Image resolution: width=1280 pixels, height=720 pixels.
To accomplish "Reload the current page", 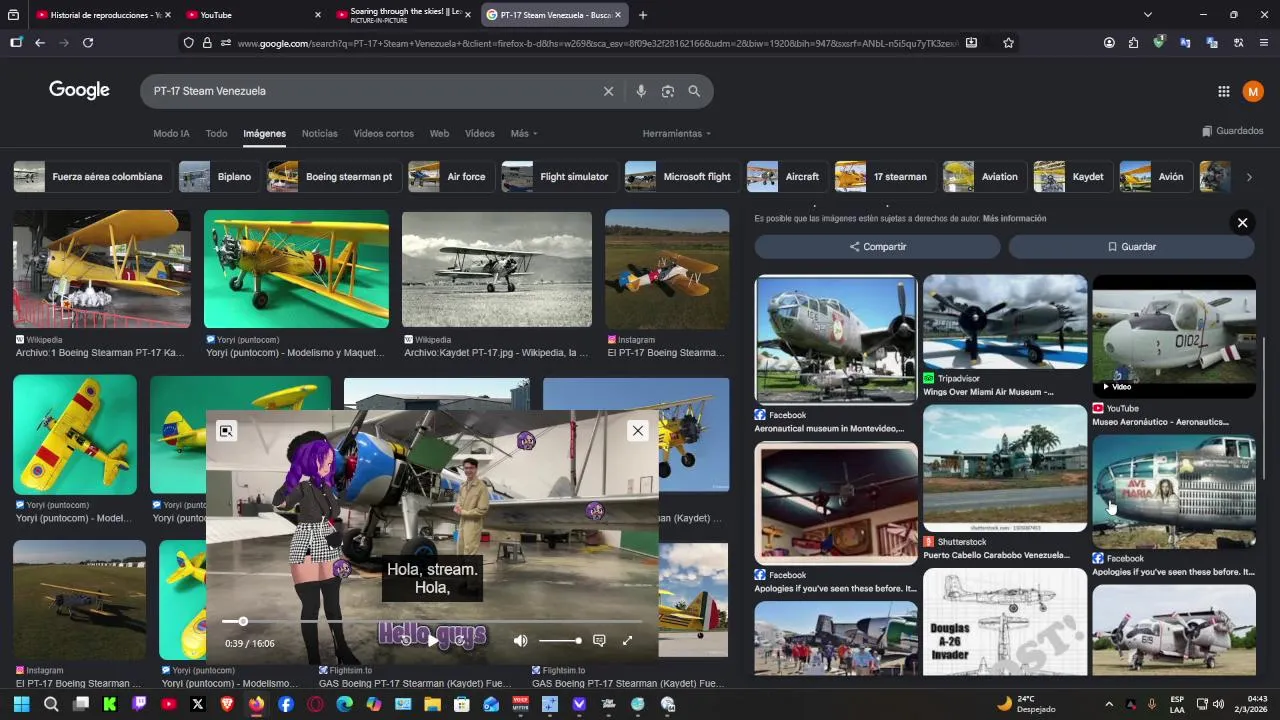I will [88, 43].
